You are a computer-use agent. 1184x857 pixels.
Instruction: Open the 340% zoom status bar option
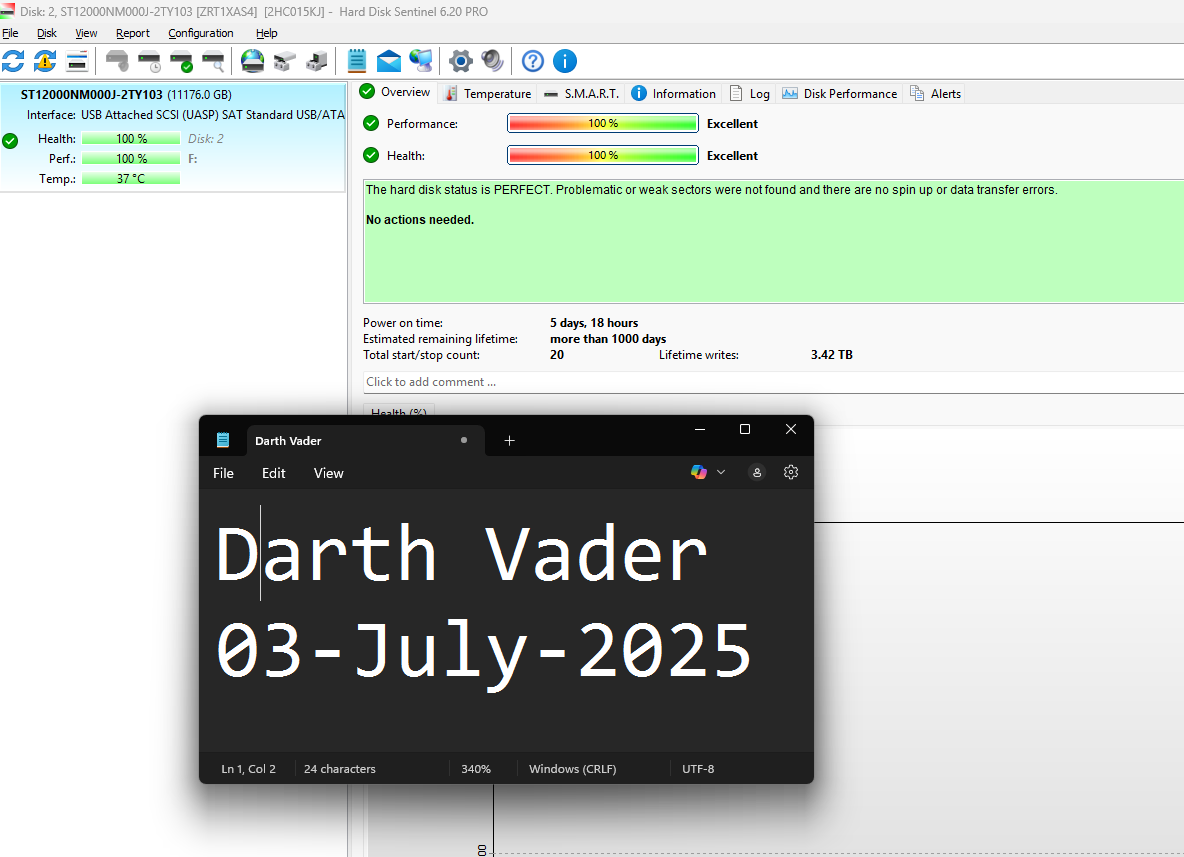point(476,769)
